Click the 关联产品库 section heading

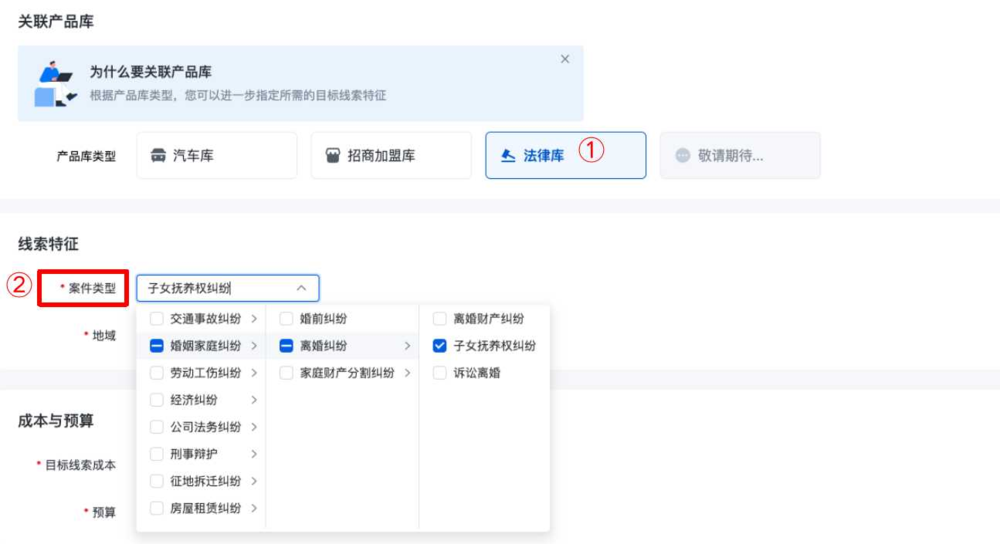55,22
